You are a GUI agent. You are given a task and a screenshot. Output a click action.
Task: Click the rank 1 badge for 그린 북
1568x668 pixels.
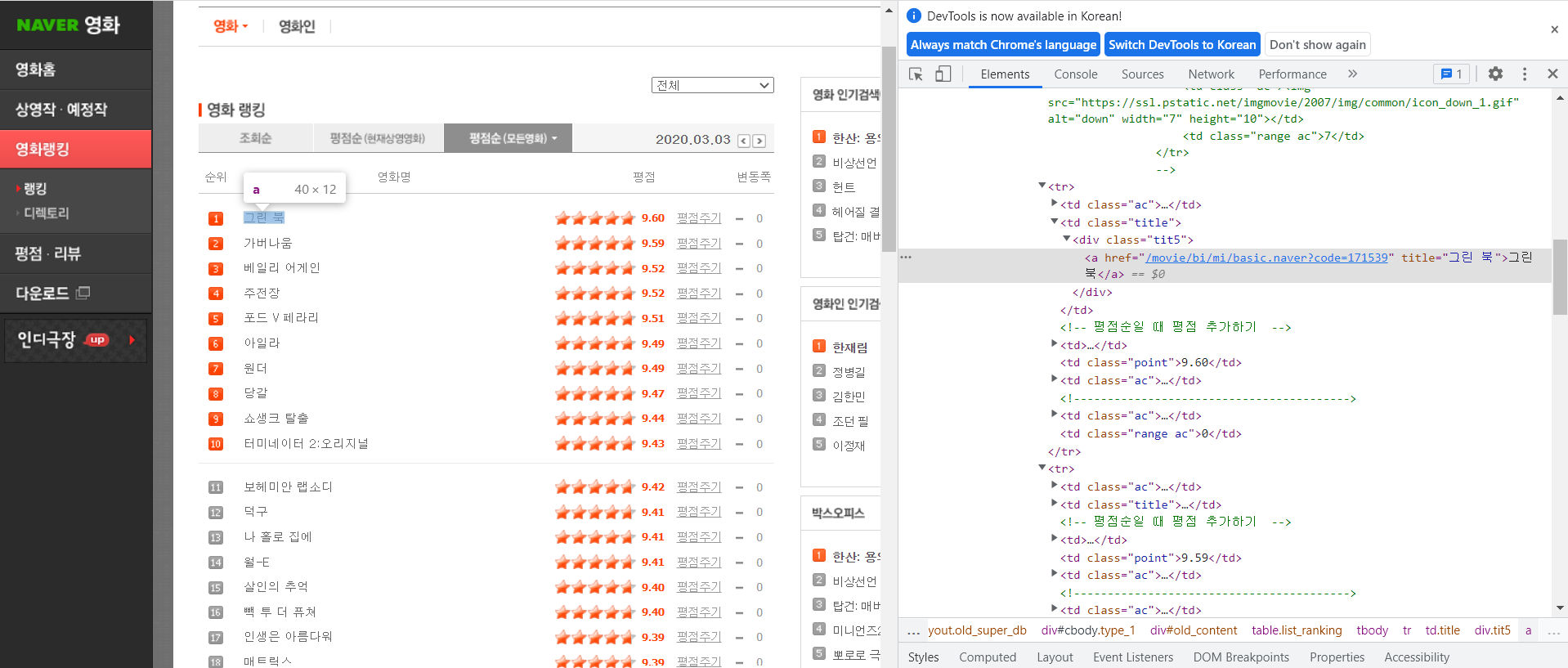216,218
